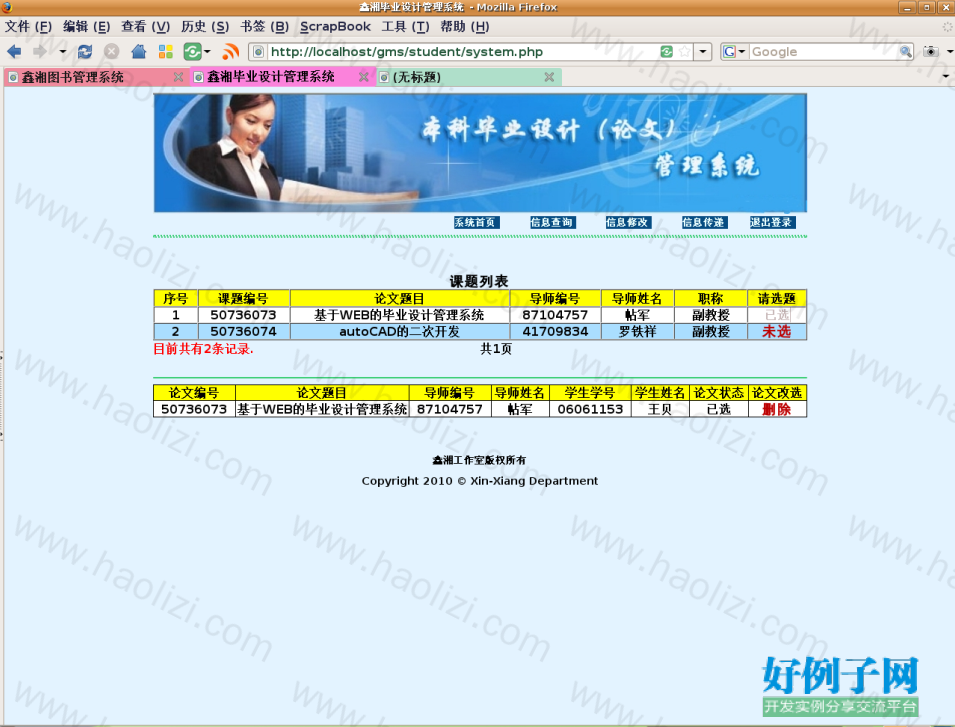Viewport: 955px width, 727px height.
Task: Open the 编辑 (E) menu
Action: point(86,27)
